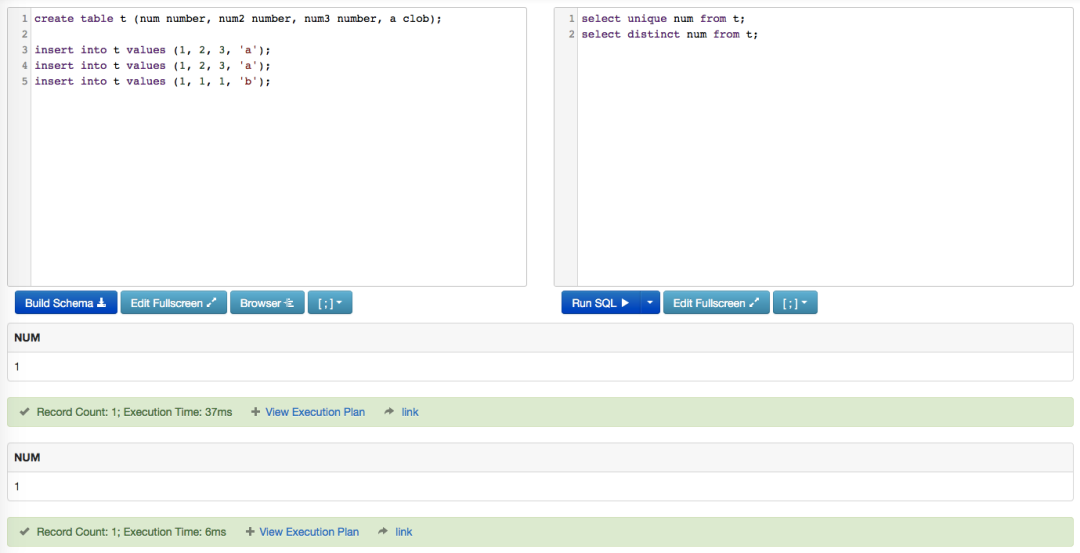Open Edit Fullscreen for the query panel
This screenshot has height=553, width=1080.
coord(716,303)
